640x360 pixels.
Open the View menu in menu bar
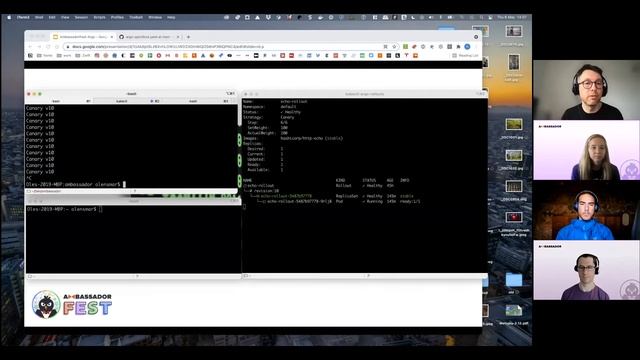click(x=65, y=18)
